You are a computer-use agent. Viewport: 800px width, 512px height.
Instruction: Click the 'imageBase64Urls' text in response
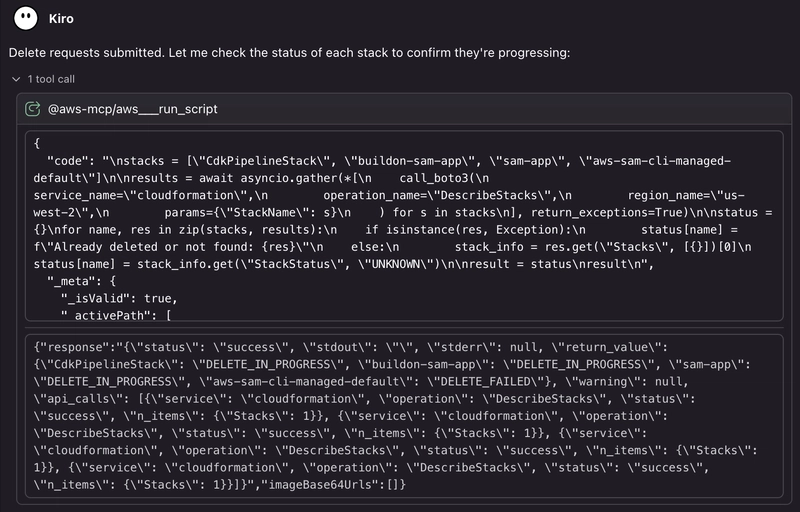point(322,484)
